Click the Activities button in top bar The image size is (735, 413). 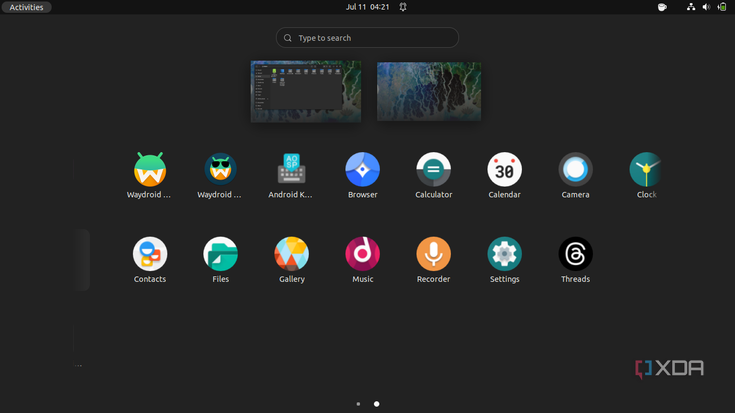click(26, 7)
